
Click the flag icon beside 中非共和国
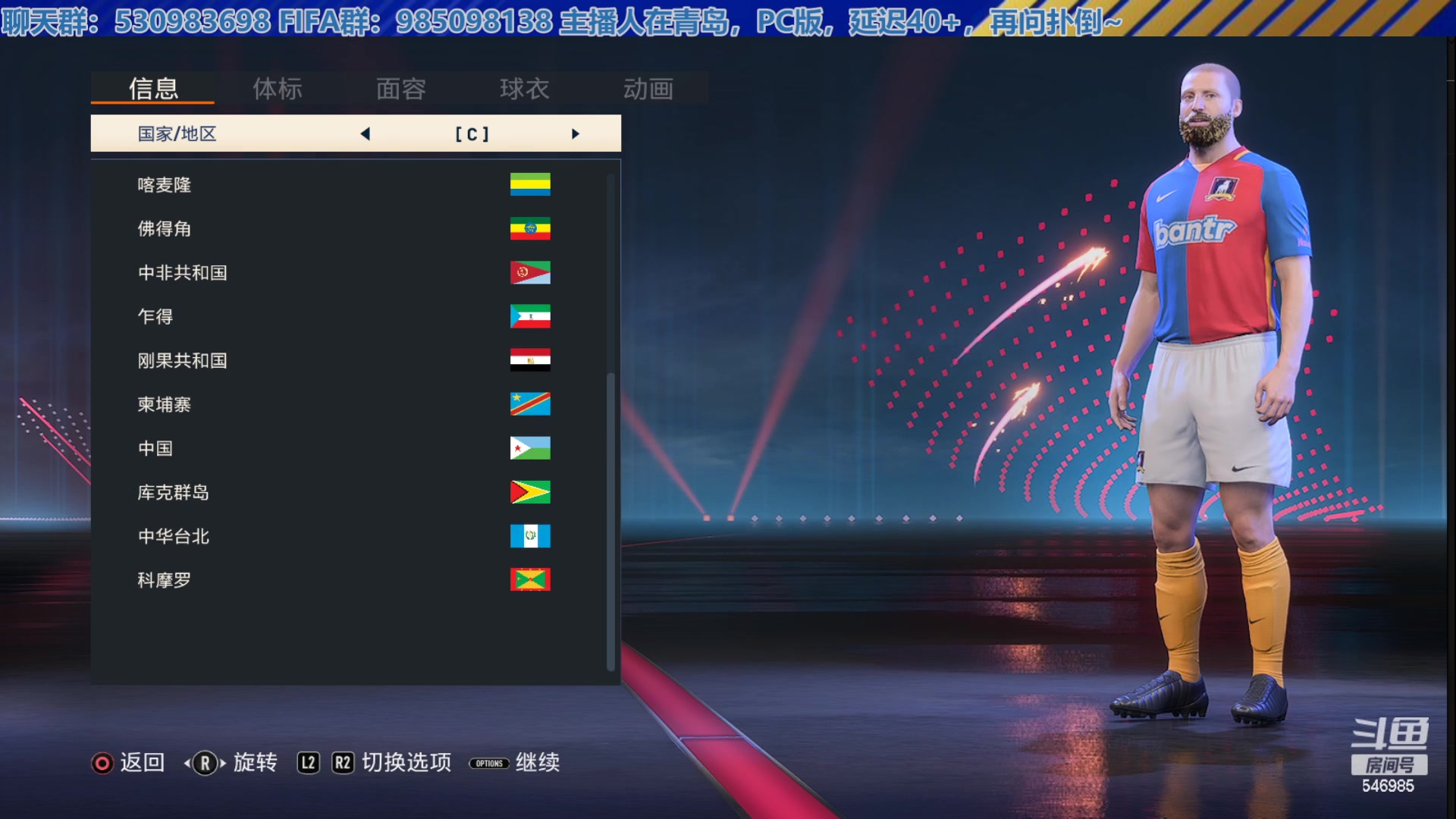pyautogui.click(x=530, y=272)
